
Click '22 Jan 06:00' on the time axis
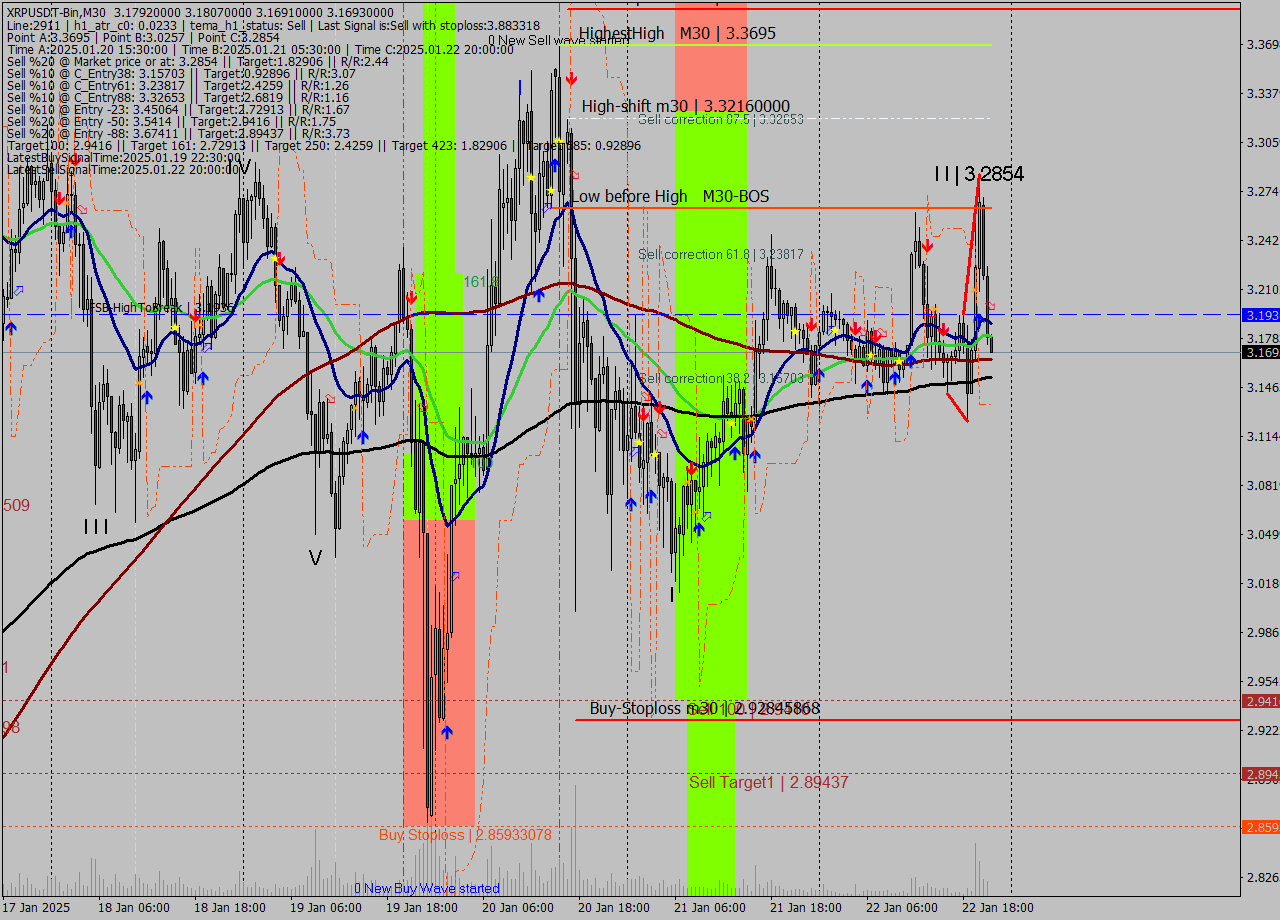coord(902,908)
